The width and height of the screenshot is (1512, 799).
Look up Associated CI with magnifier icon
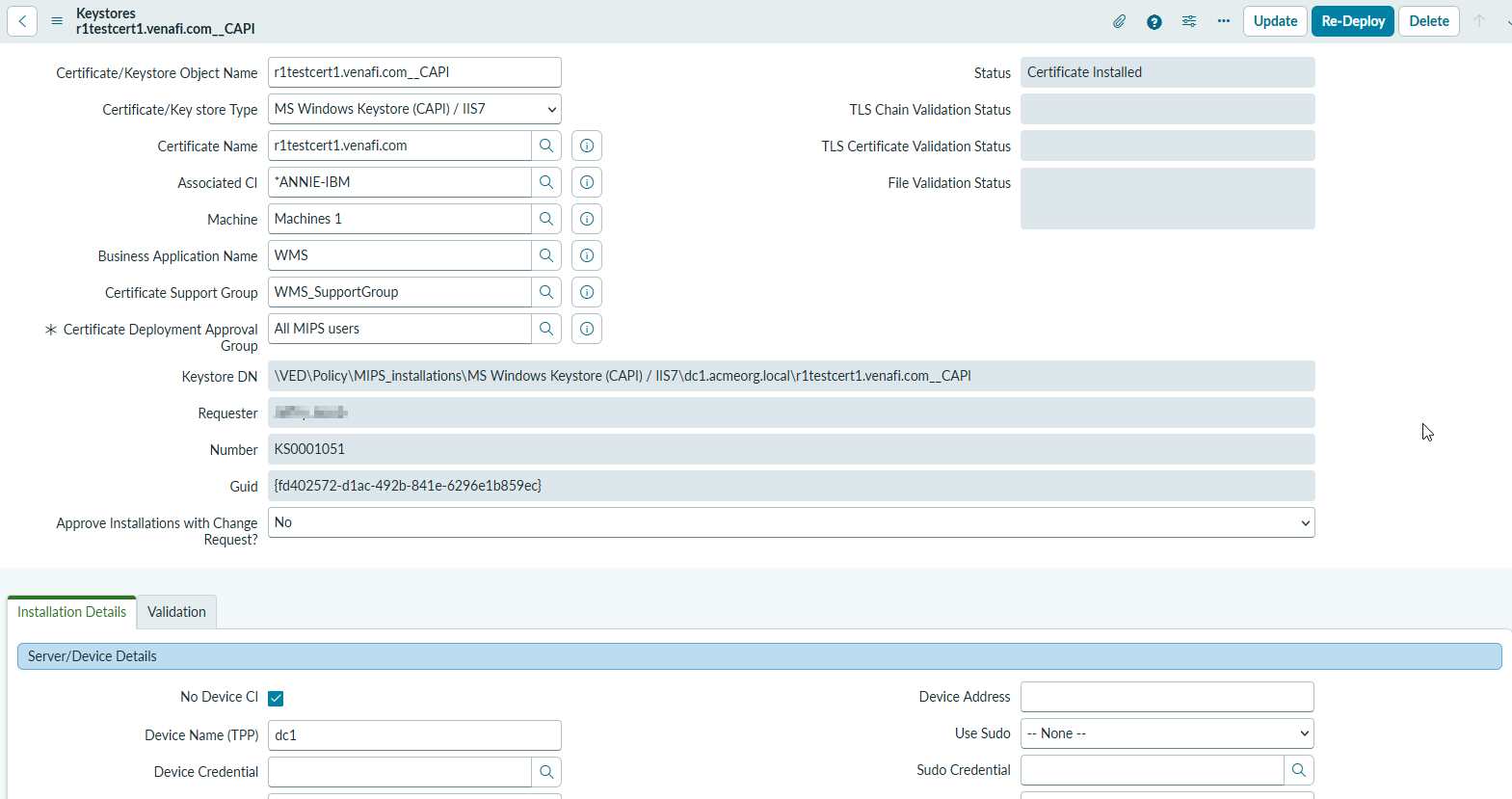pos(546,182)
